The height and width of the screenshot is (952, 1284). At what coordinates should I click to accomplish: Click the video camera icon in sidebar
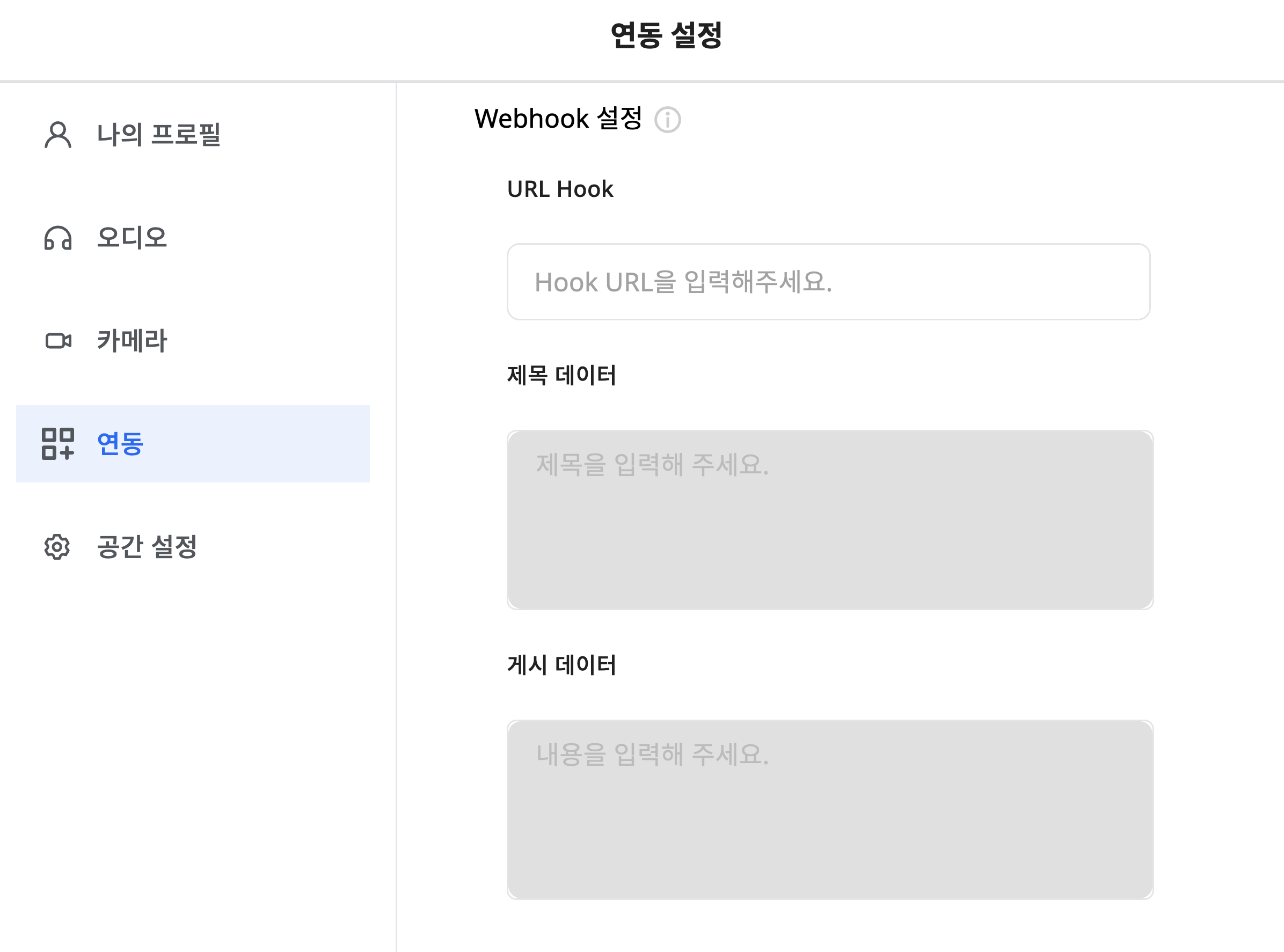point(57,341)
